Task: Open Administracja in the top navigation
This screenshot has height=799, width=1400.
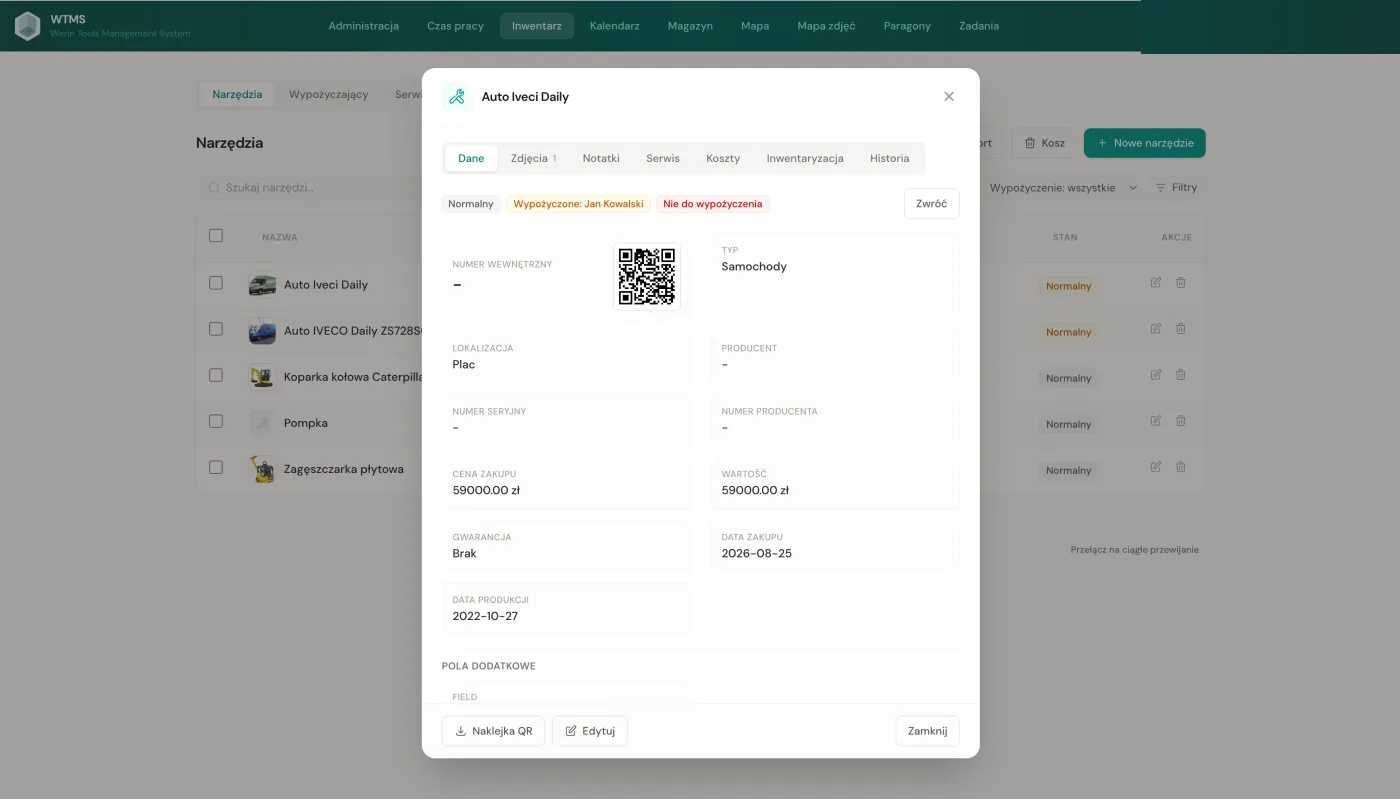Action: click(x=364, y=26)
